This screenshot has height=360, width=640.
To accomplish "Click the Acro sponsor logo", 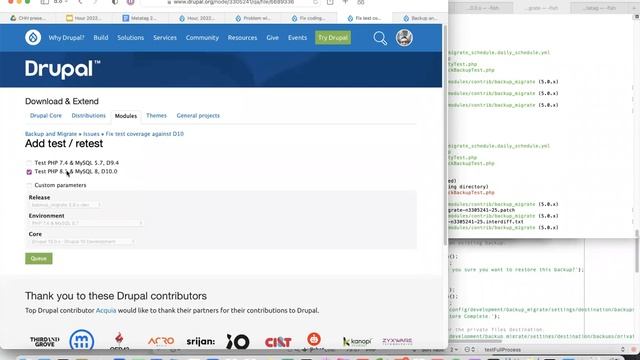I will click(x=161, y=341).
